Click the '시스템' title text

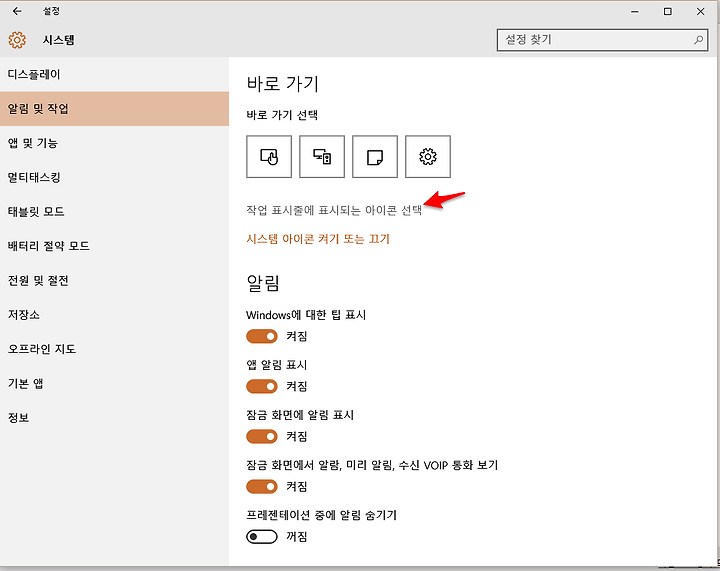(58, 40)
